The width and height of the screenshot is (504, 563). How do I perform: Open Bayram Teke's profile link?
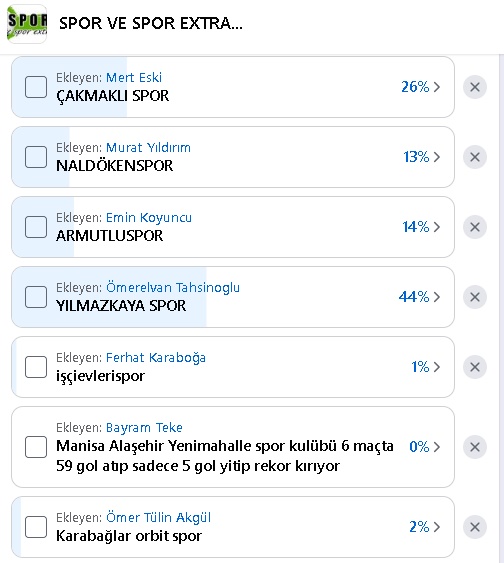pyautogui.click(x=144, y=428)
